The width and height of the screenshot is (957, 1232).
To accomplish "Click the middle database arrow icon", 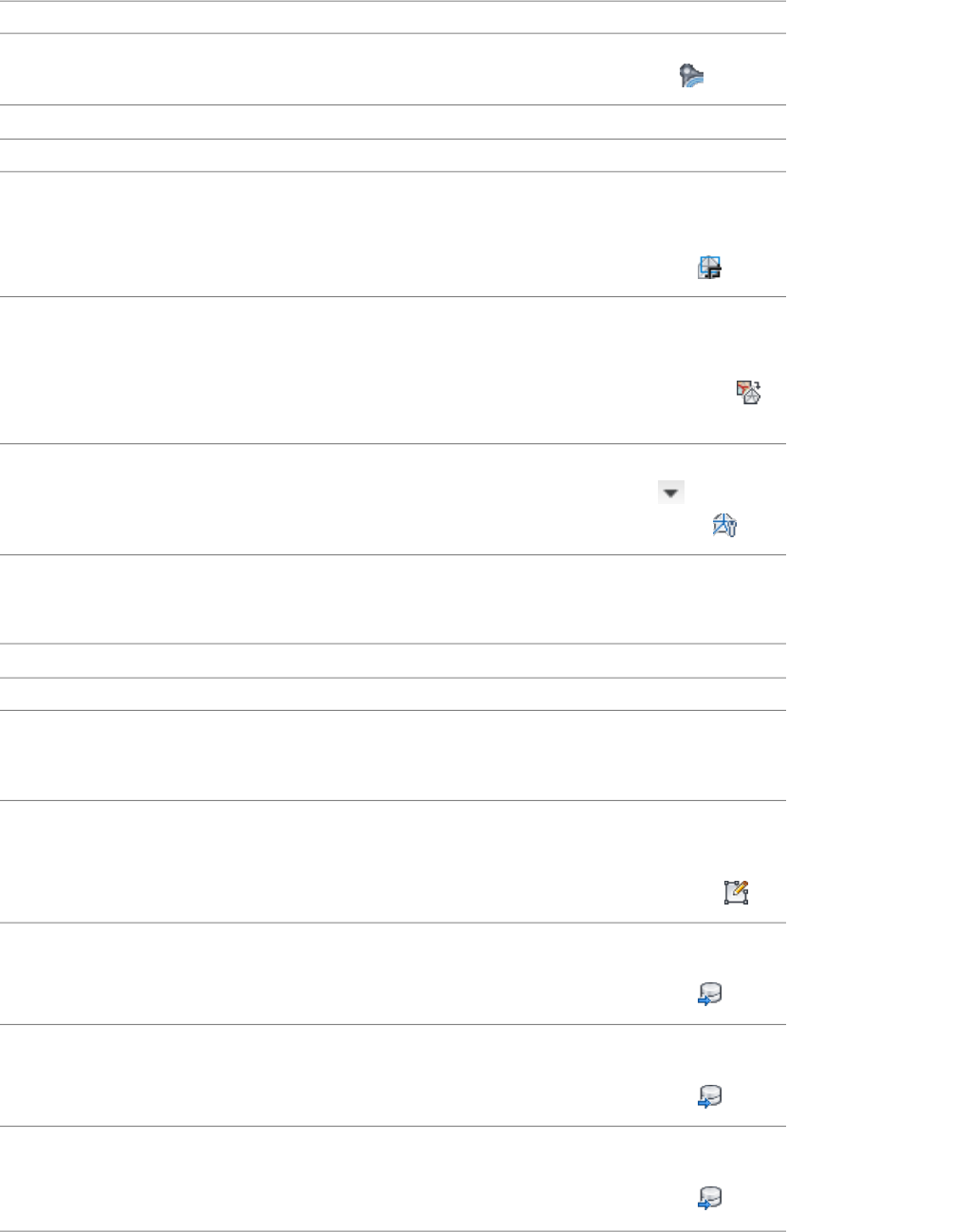I will 709,1097.
